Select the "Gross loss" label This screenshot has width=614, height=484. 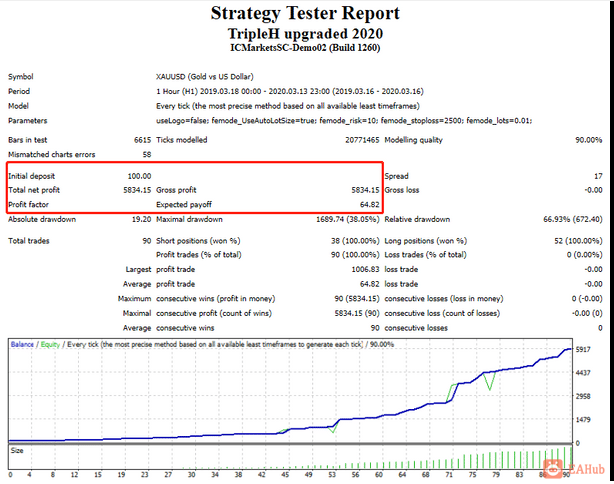pos(402,190)
